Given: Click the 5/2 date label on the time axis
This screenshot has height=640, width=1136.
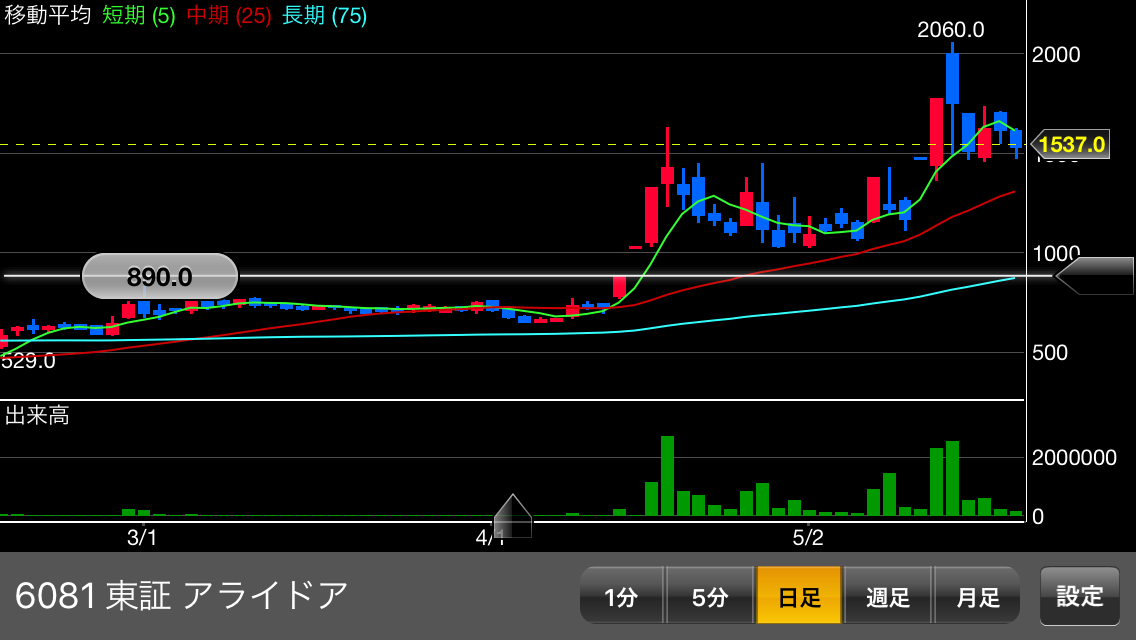Looking at the screenshot, I should coord(808,538).
